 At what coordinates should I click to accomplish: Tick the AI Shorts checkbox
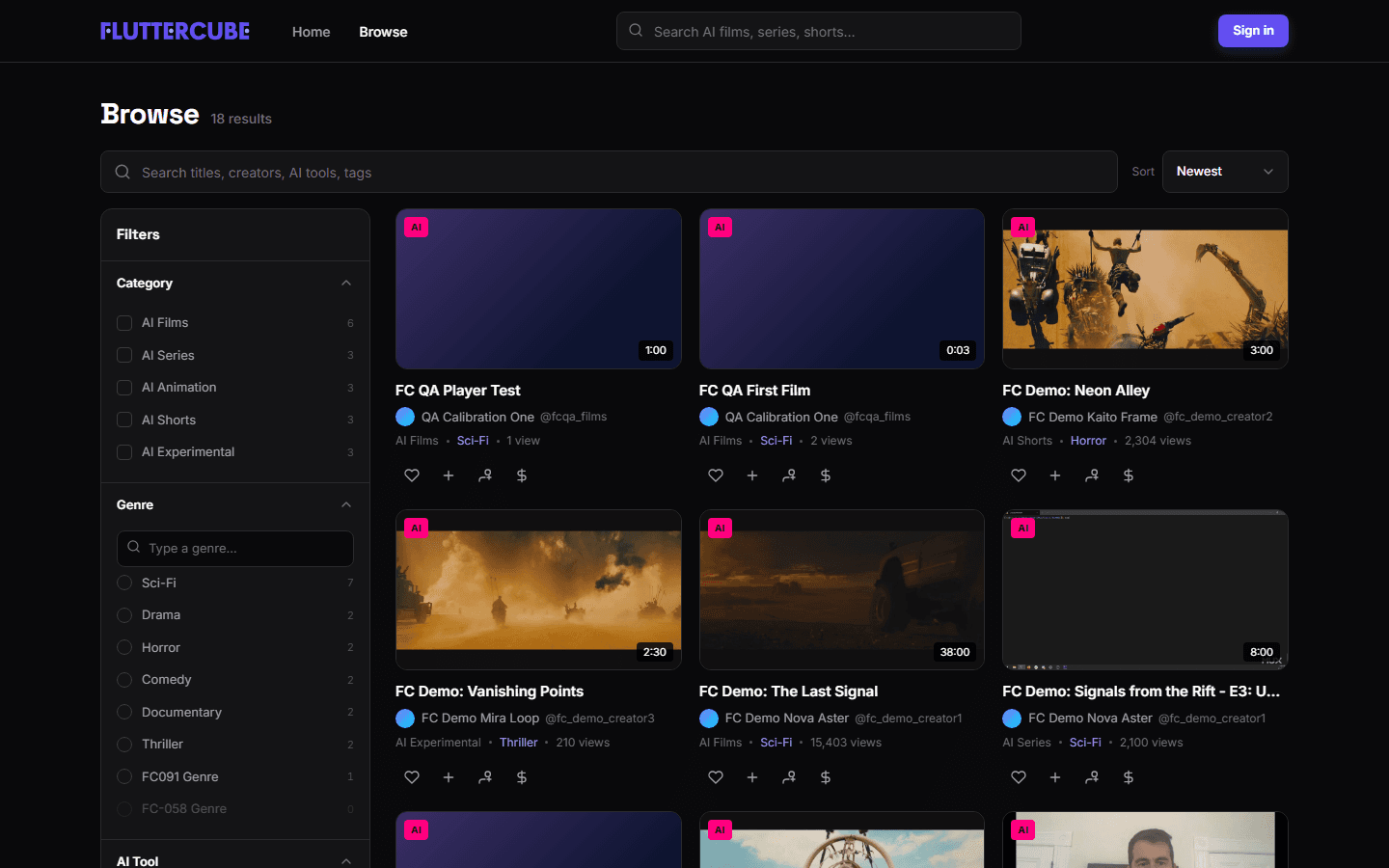point(124,420)
